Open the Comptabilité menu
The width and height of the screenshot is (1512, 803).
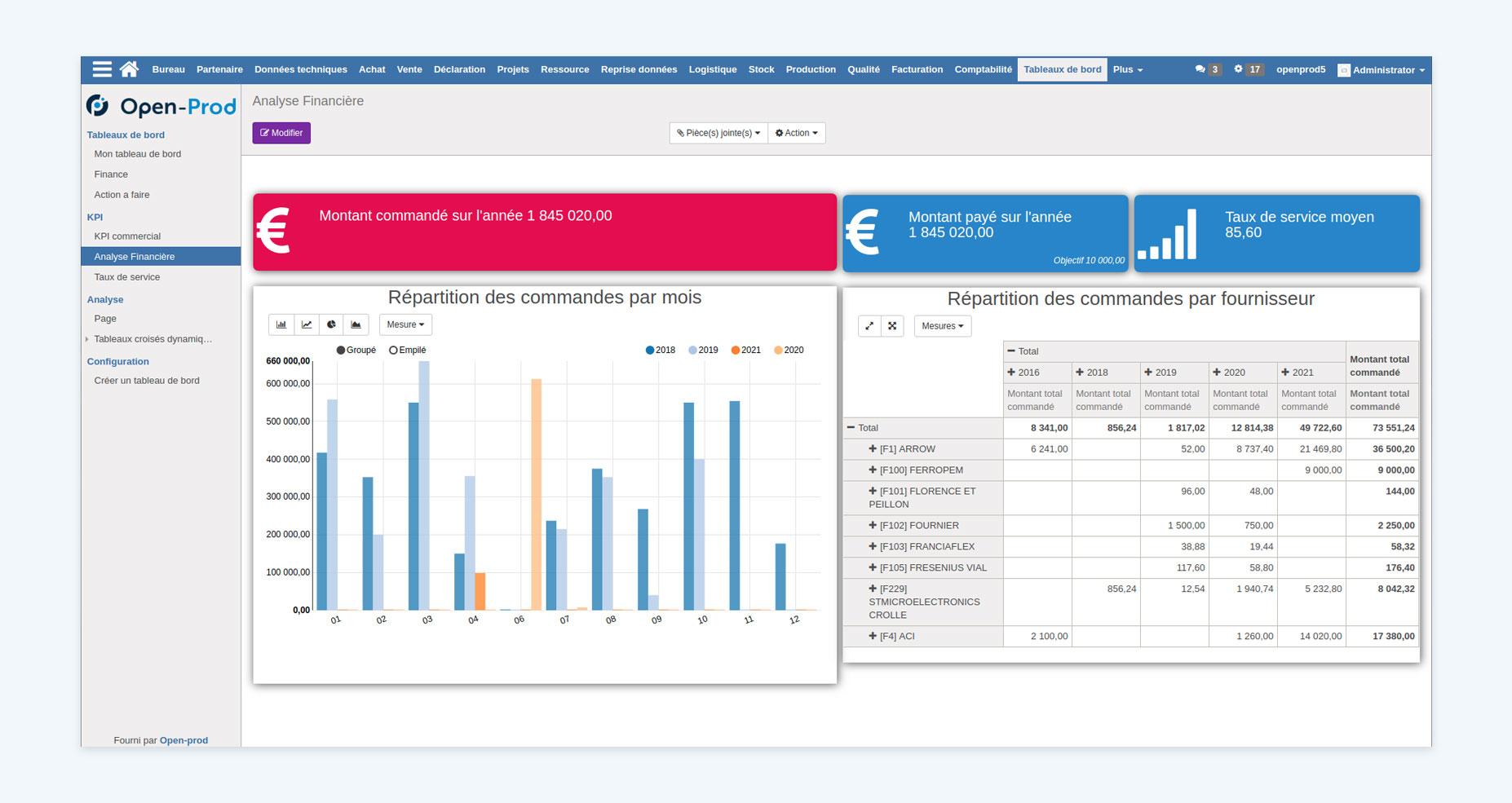983,69
